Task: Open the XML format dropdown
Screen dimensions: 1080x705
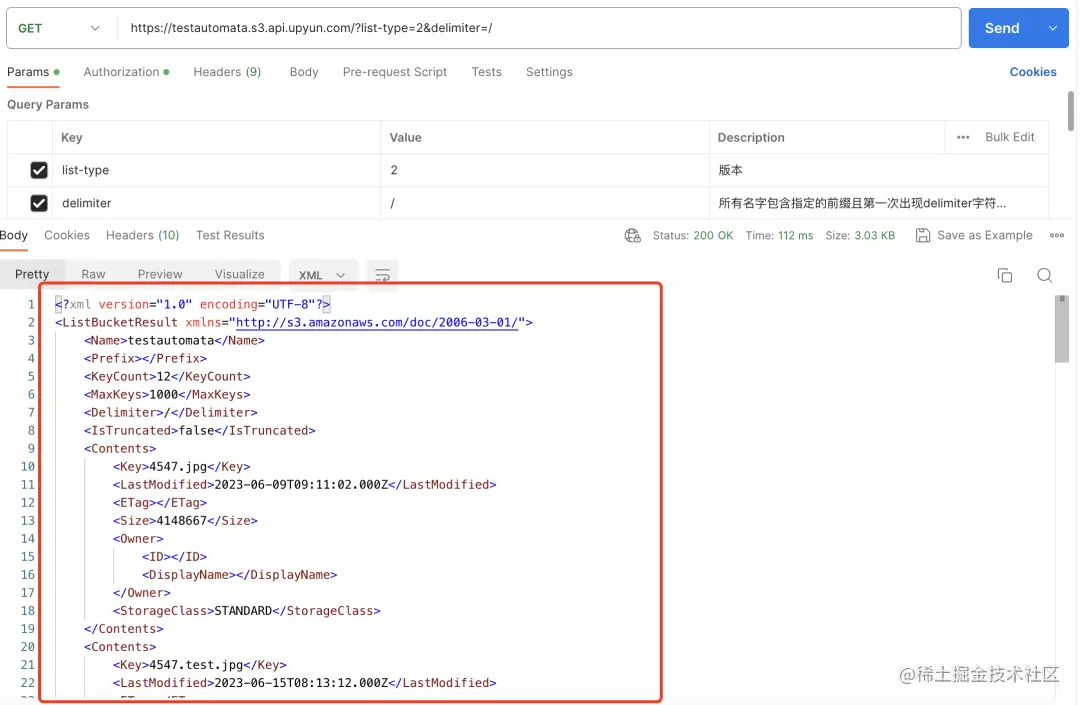Action: pos(322,275)
